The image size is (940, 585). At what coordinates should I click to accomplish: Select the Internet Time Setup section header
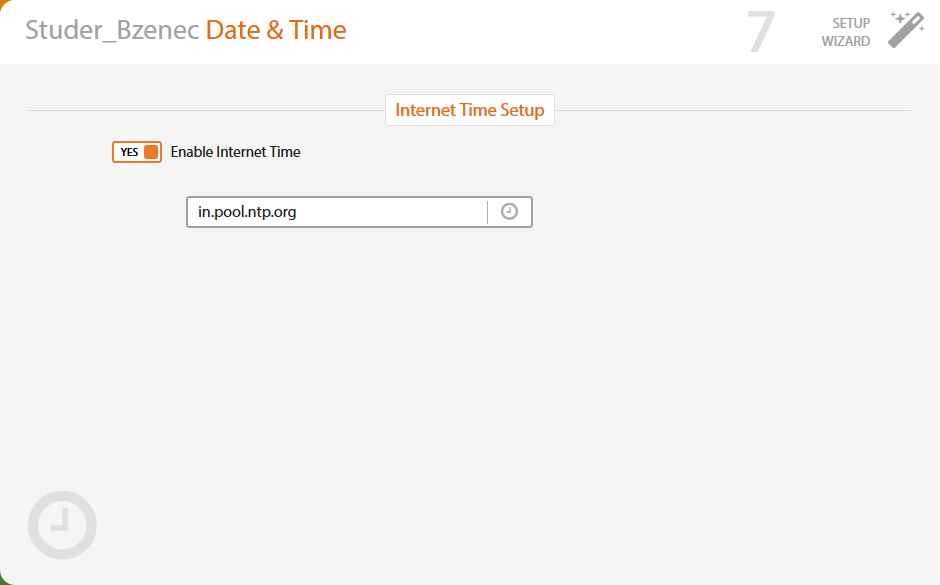coord(469,110)
